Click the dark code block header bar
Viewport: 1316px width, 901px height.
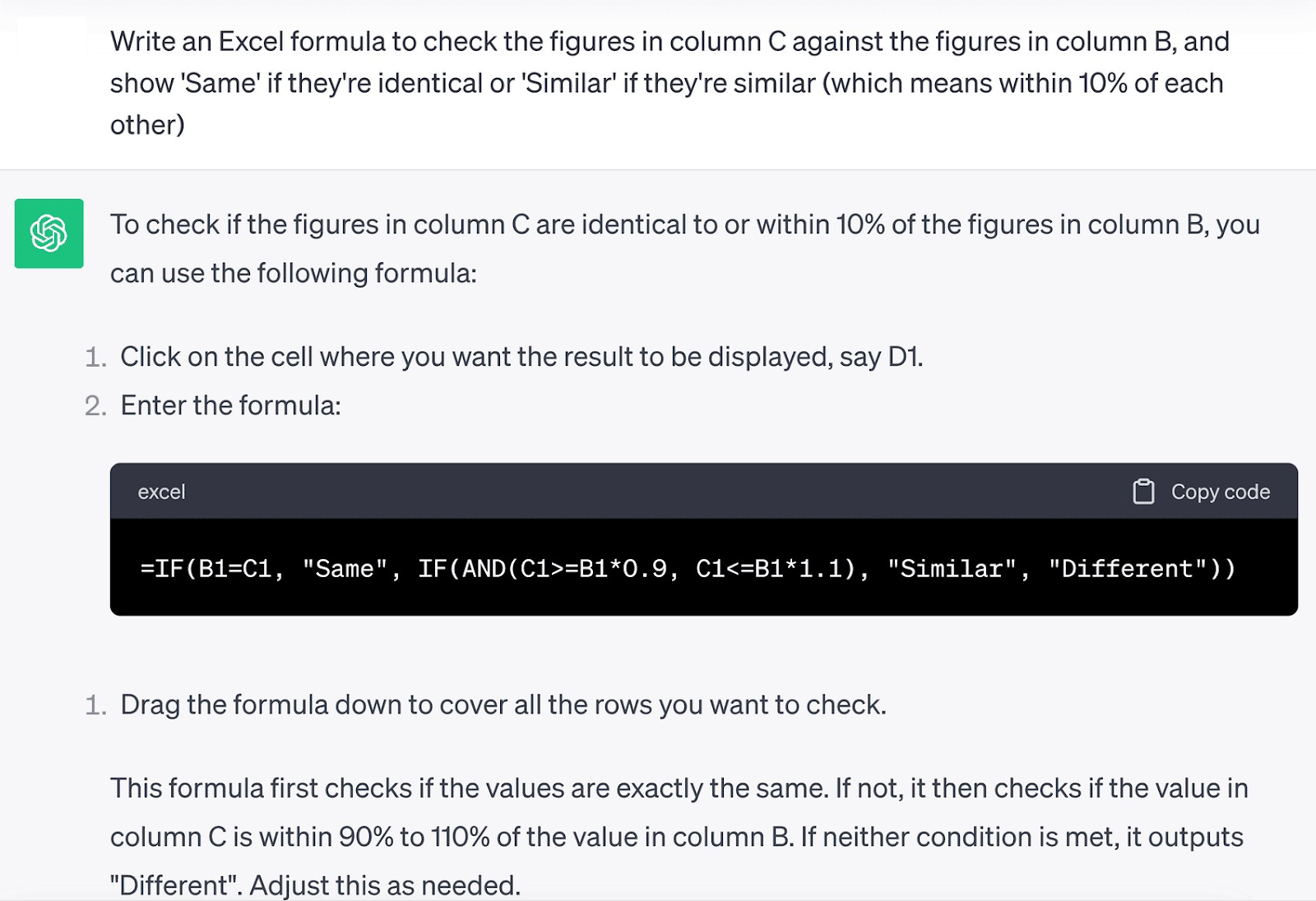658,491
